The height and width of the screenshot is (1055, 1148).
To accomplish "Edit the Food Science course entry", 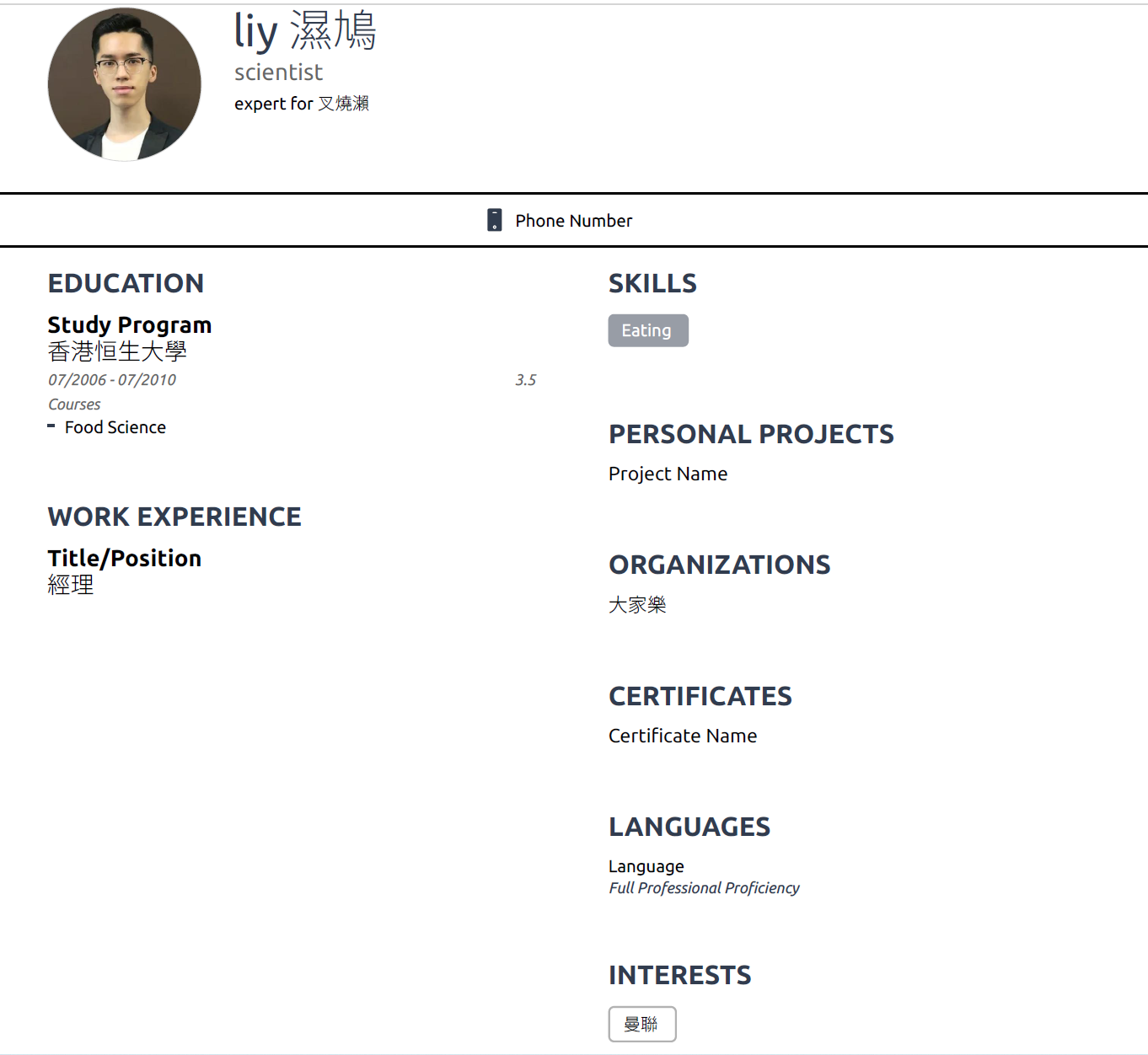I will point(115,427).
